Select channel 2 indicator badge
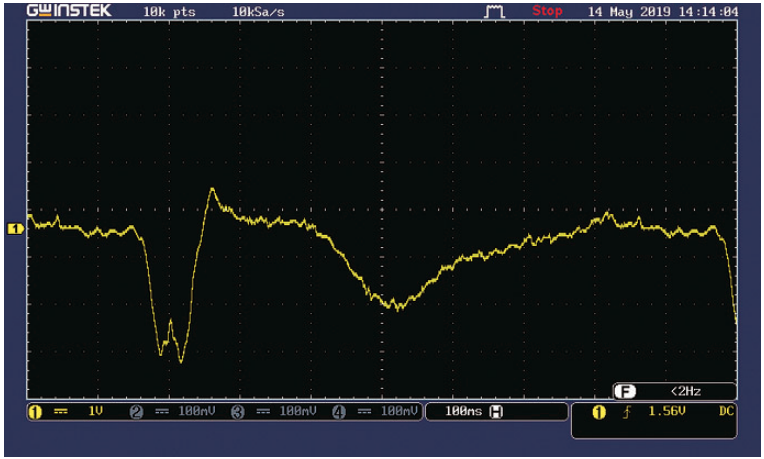This screenshot has height=459, width=764. tap(136, 412)
